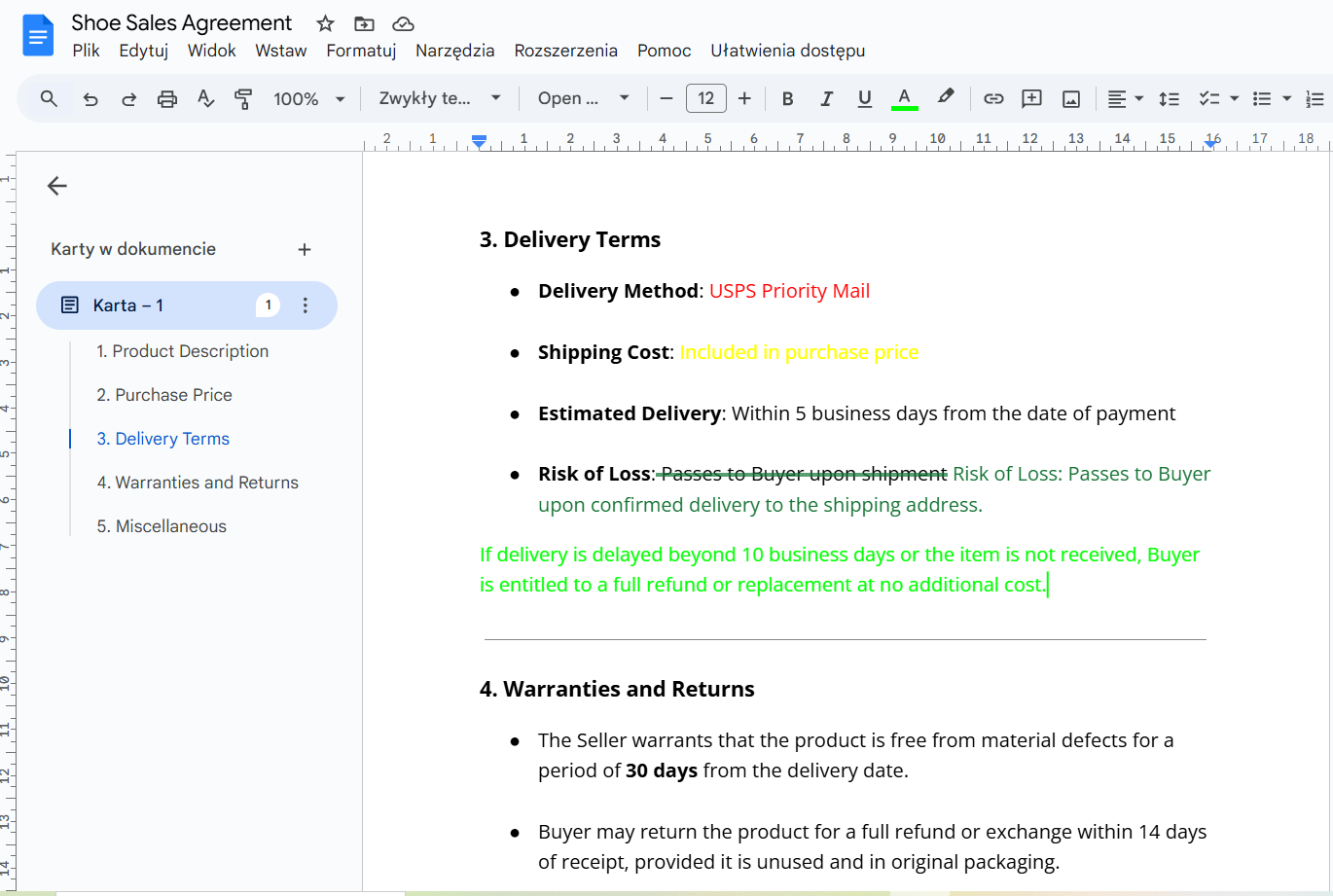This screenshot has height=896, width=1333.
Task: Click the undo arrow icon
Action: coord(90,98)
